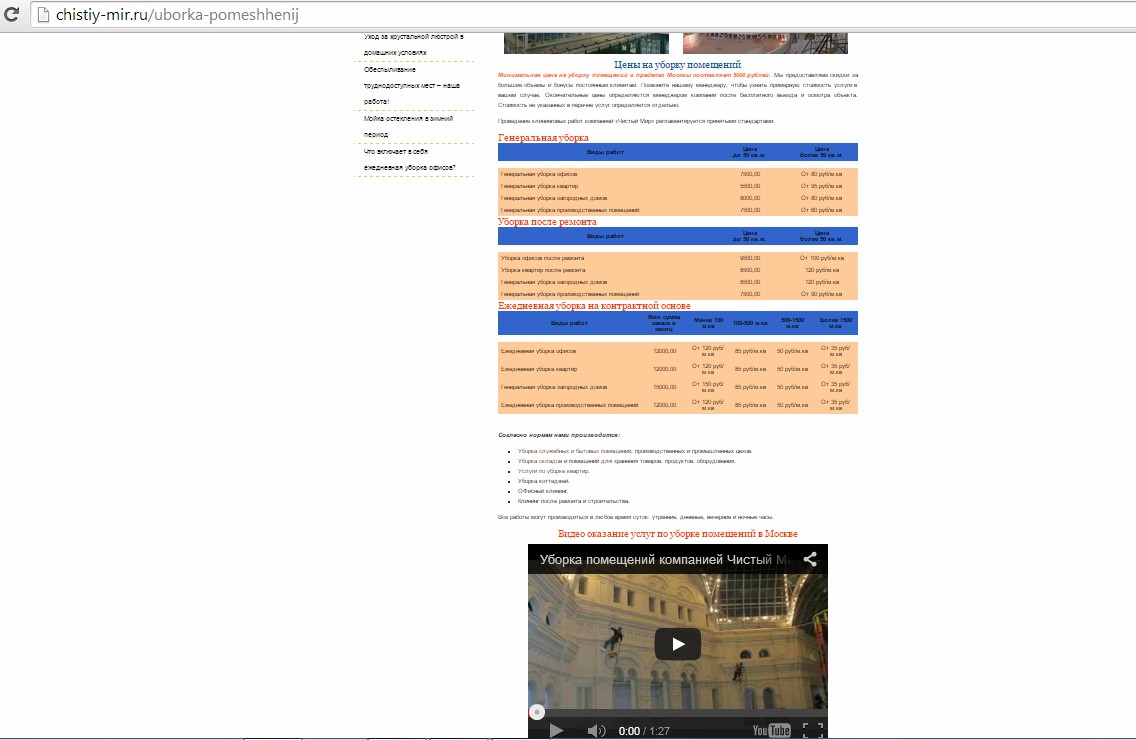Click the play icon in the video control bar
The width and height of the screenshot is (1136, 740).
click(x=556, y=731)
